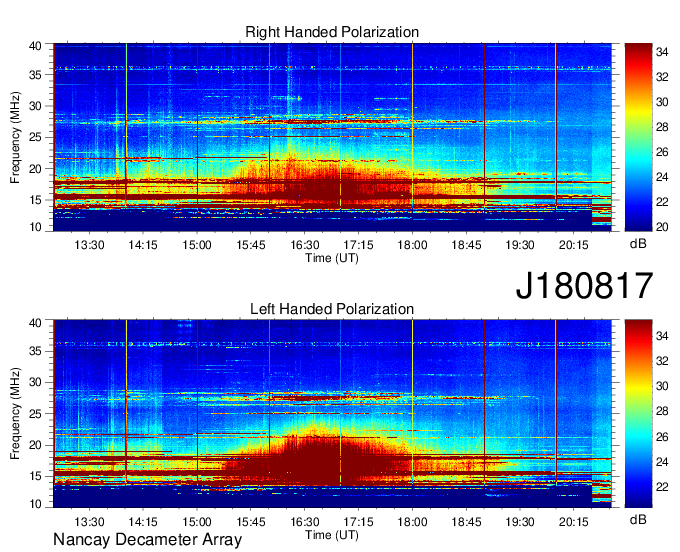Viewport: 680px width, 552px height.
Task: Click '20:15' time tick on Right Handed plot
Action: click(574, 245)
